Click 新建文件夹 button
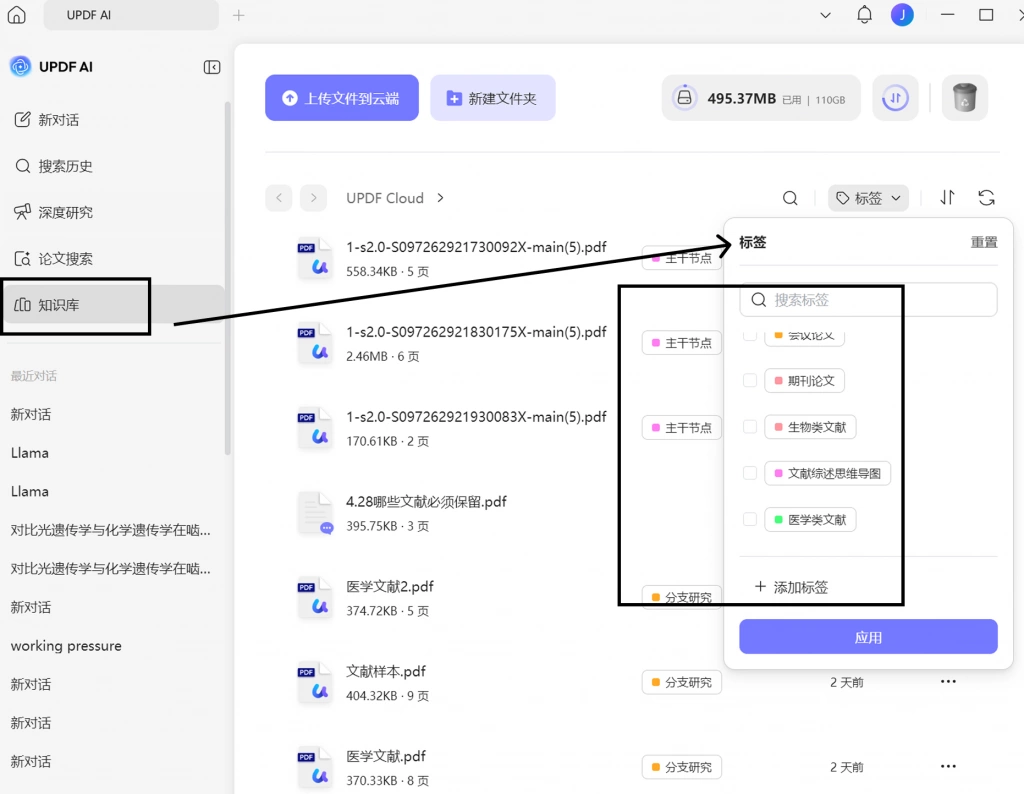Image resolution: width=1024 pixels, height=794 pixels. [x=492, y=98]
